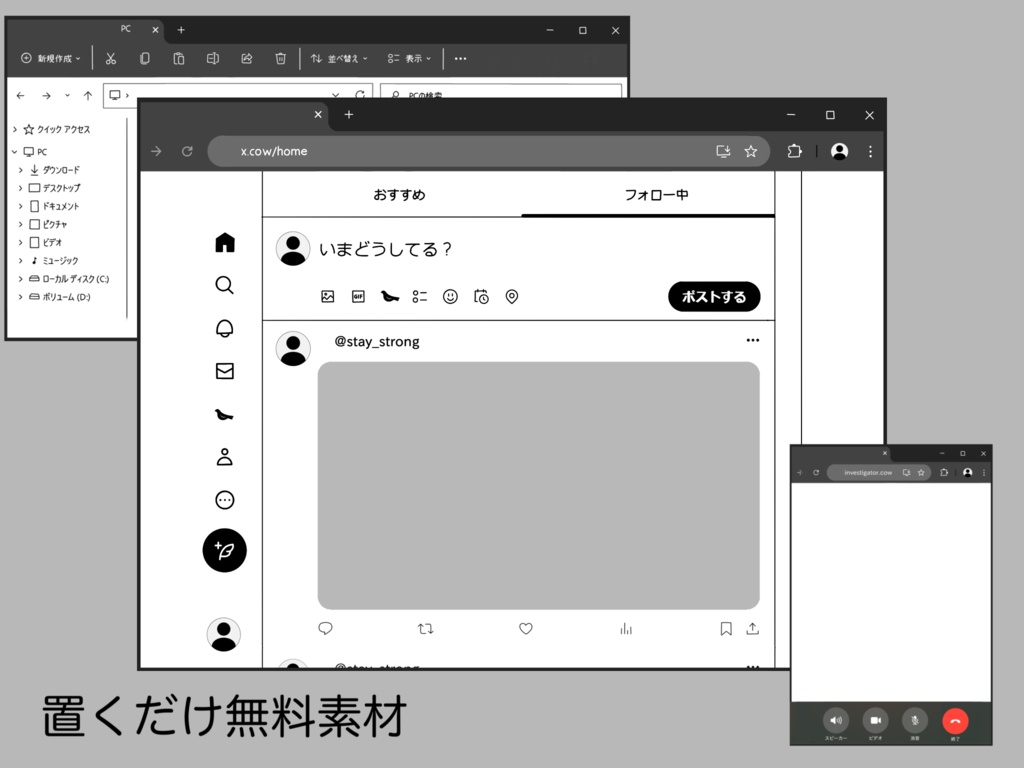Open the emoji picker
This screenshot has height=768, width=1024.
(450, 296)
